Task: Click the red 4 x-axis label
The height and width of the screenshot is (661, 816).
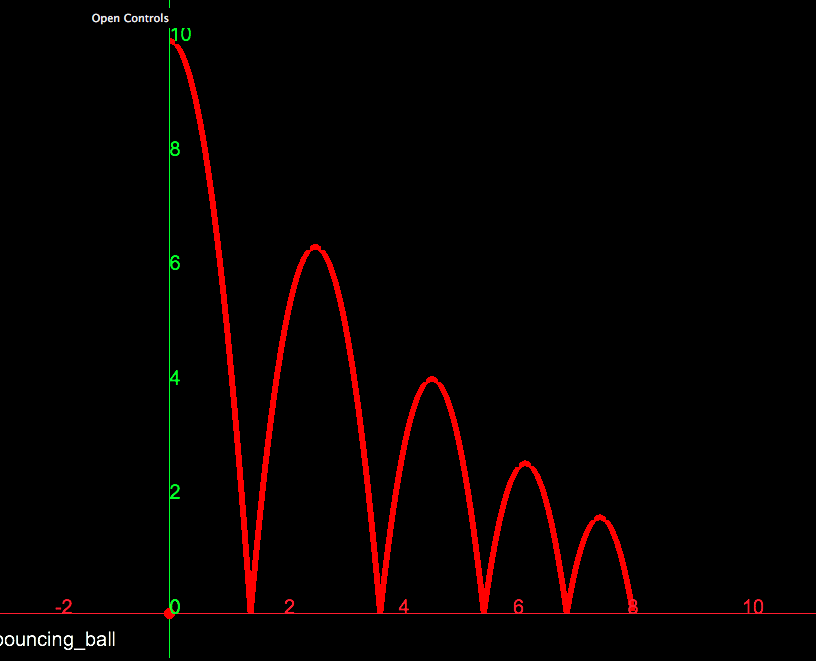Action: click(404, 607)
